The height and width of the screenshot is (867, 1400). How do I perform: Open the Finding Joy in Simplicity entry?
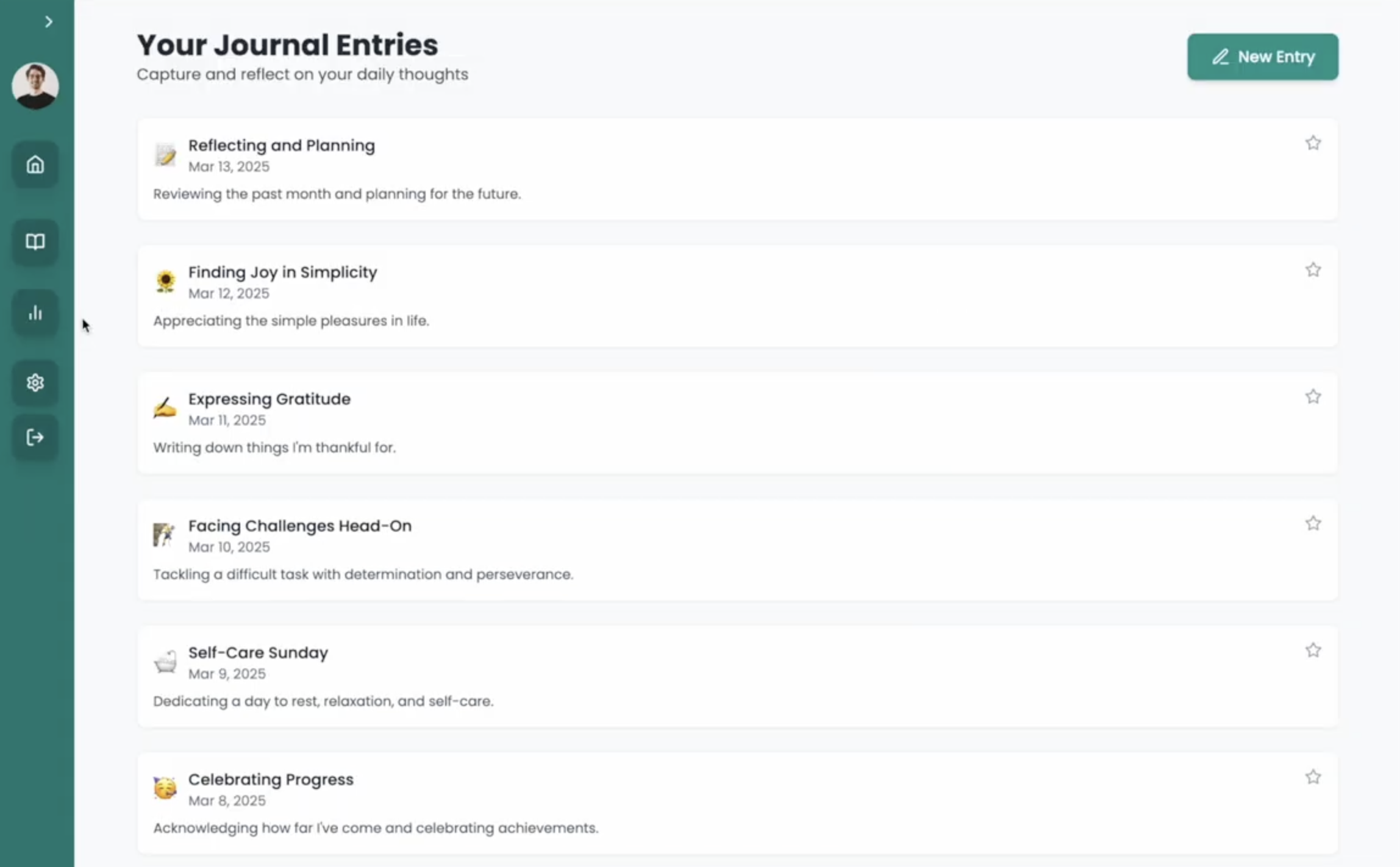[282, 273]
